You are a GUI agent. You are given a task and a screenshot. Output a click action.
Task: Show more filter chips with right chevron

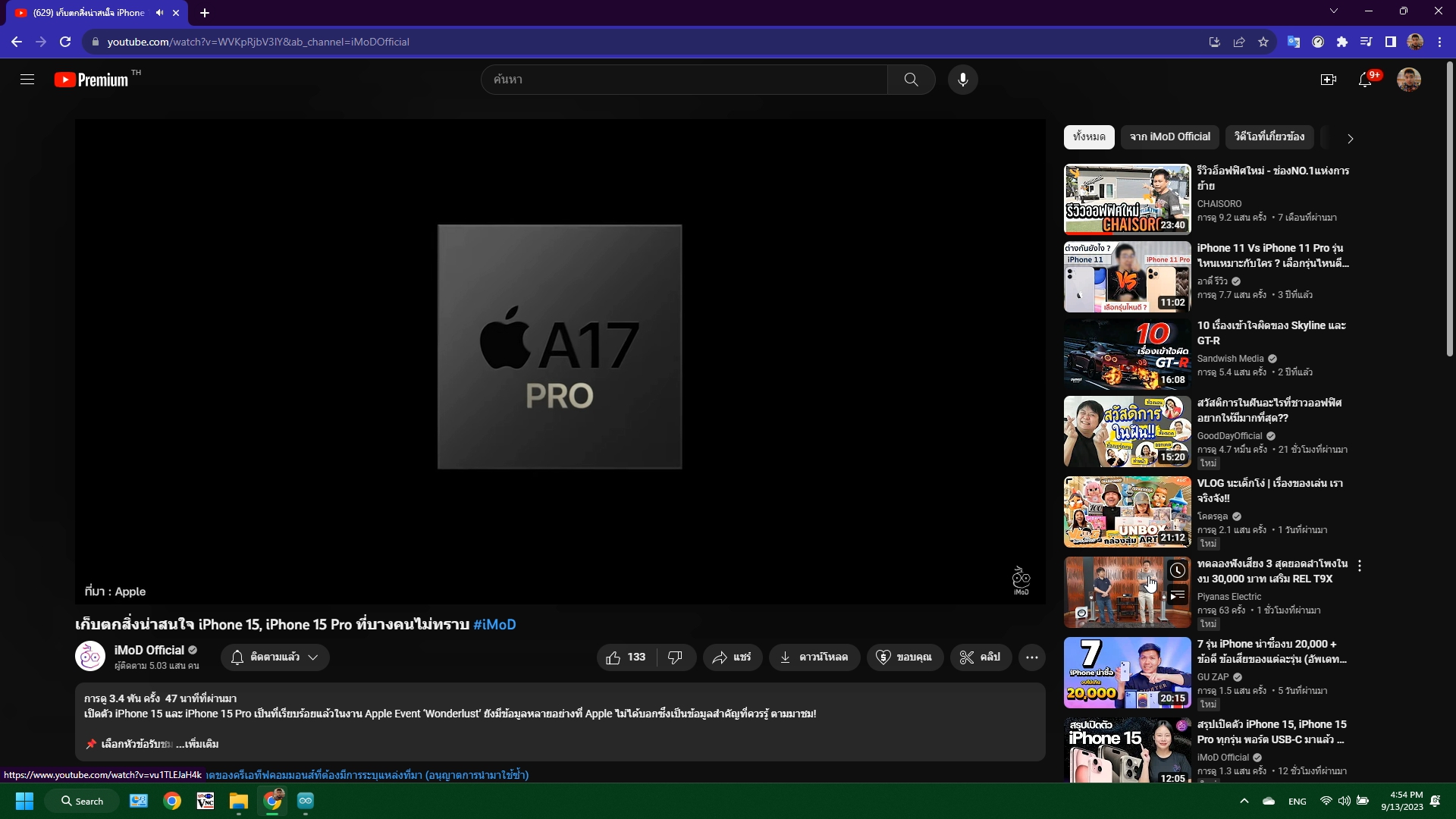pyautogui.click(x=1350, y=139)
